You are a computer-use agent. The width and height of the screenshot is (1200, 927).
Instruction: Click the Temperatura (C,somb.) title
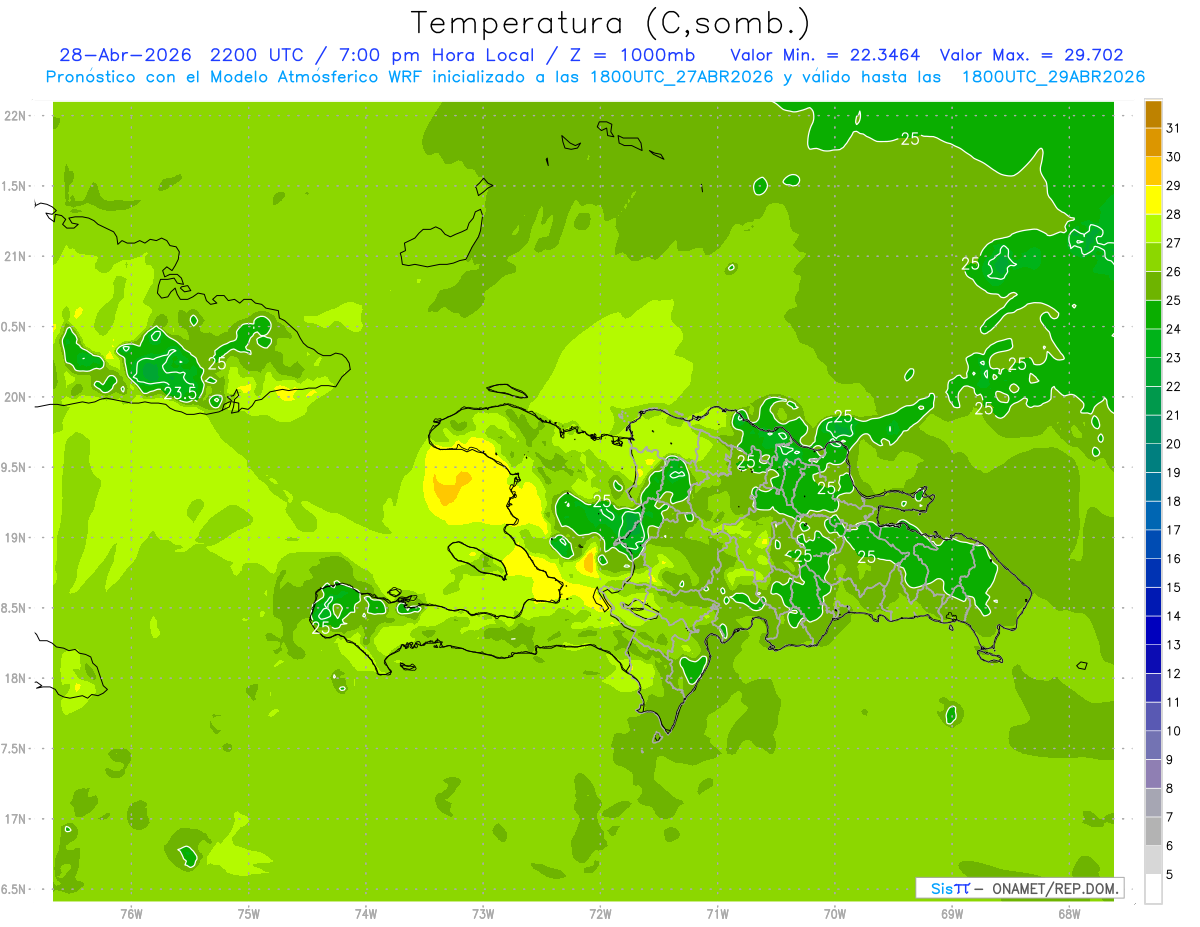611,23
